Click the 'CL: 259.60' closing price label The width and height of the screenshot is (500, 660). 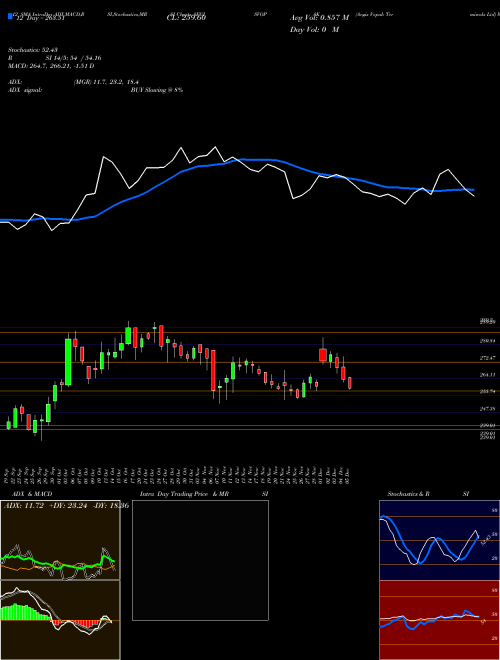tap(186, 18)
